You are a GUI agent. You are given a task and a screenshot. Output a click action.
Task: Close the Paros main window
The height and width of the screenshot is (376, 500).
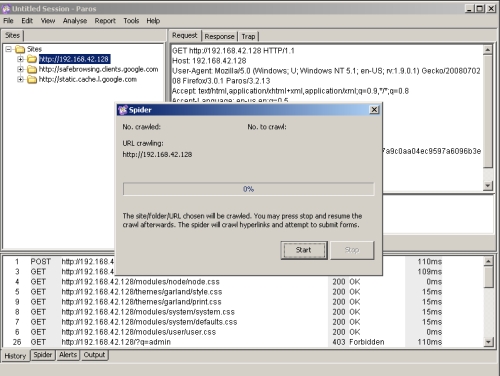(491, 9)
